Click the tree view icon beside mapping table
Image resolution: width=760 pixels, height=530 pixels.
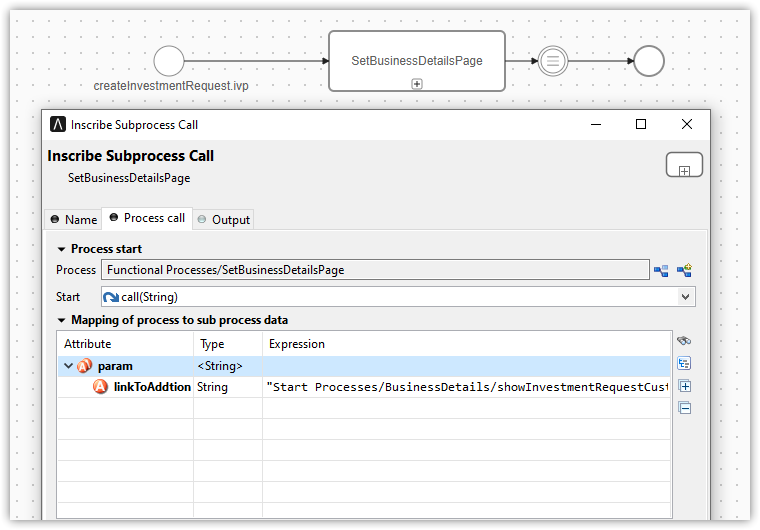click(685, 363)
